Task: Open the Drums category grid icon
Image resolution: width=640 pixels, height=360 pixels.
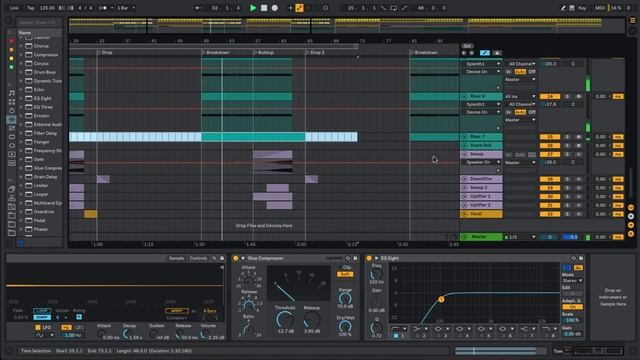Action: 11,102
